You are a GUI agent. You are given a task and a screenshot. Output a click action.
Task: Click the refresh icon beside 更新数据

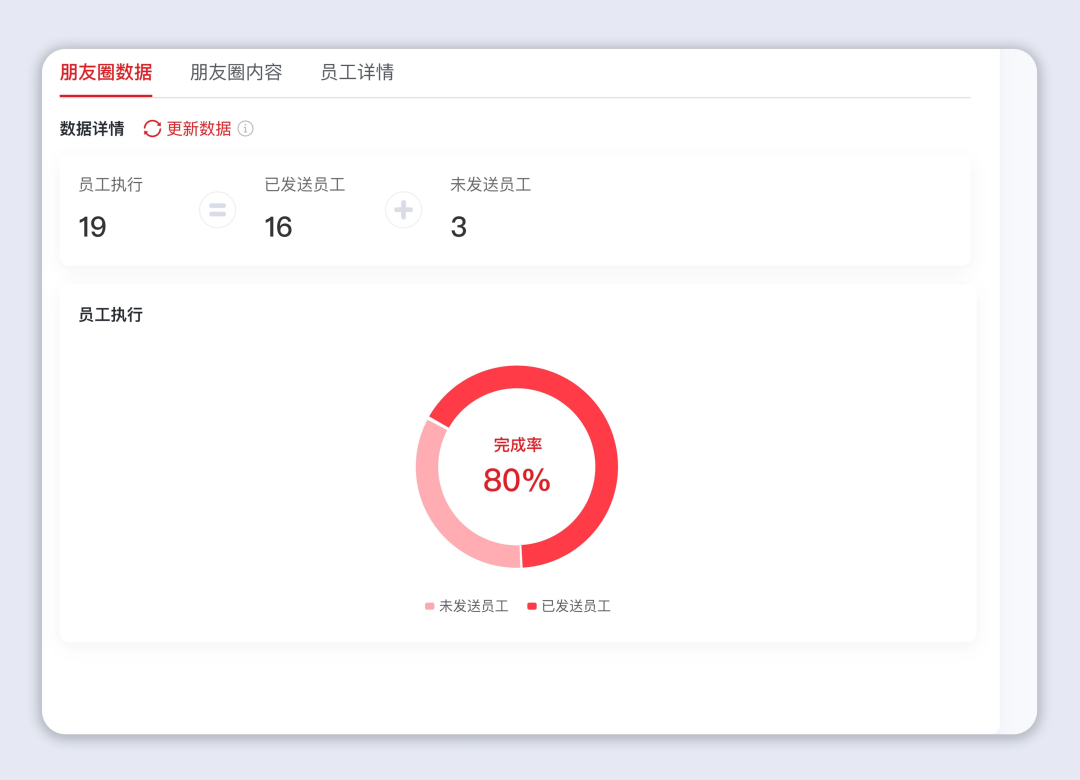click(152, 129)
